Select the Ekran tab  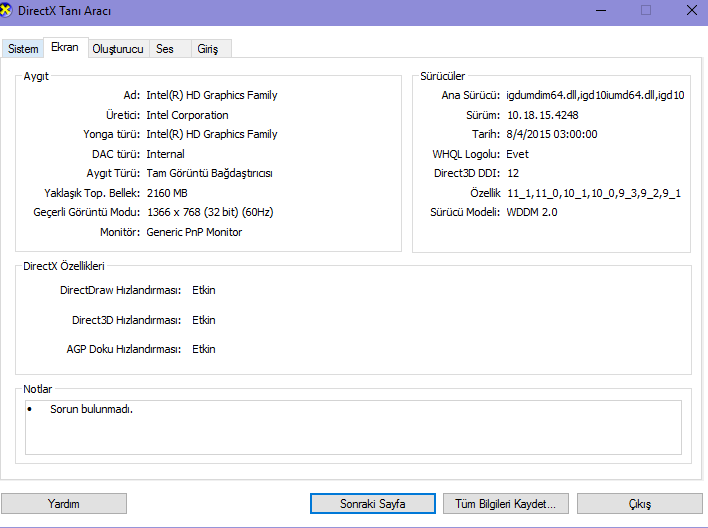65,47
